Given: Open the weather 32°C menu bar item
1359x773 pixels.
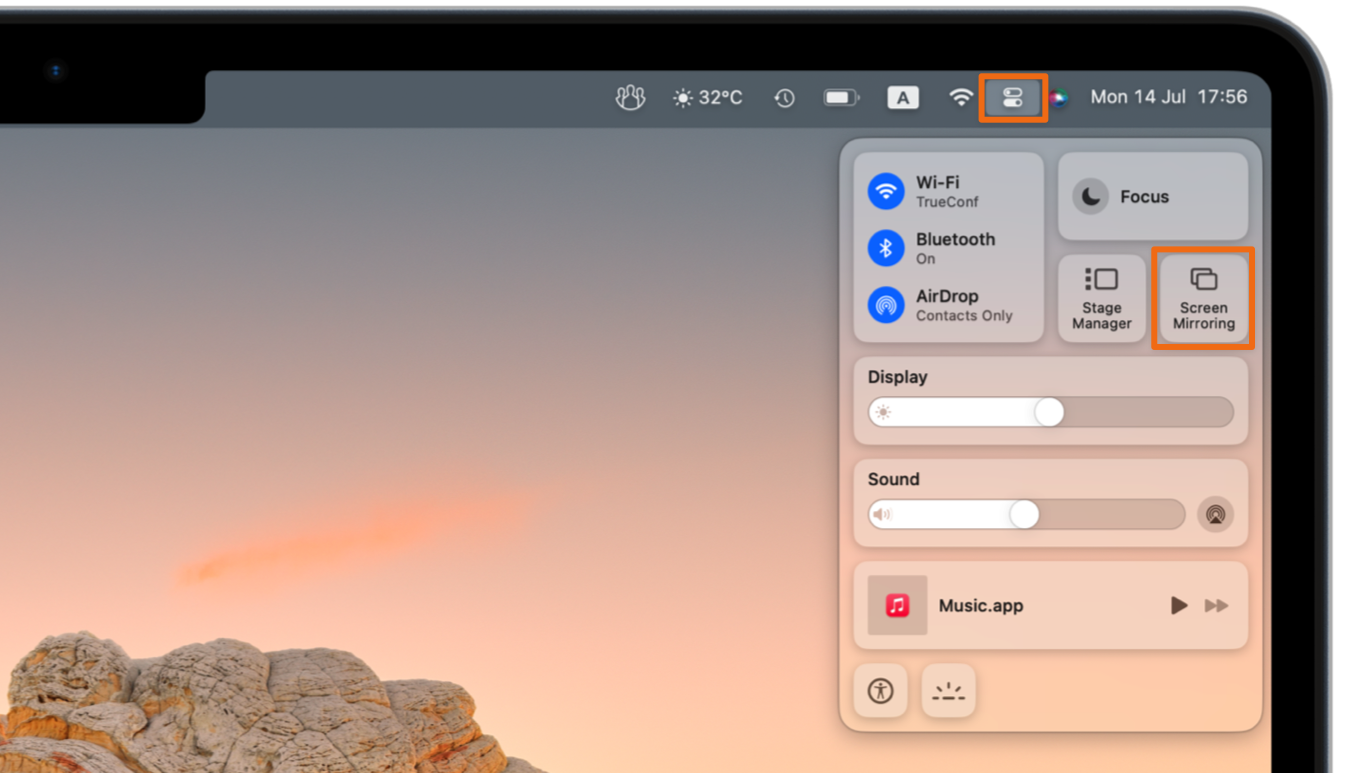Looking at the screenshot, I should pyautogui.click(x=708, y=97).
